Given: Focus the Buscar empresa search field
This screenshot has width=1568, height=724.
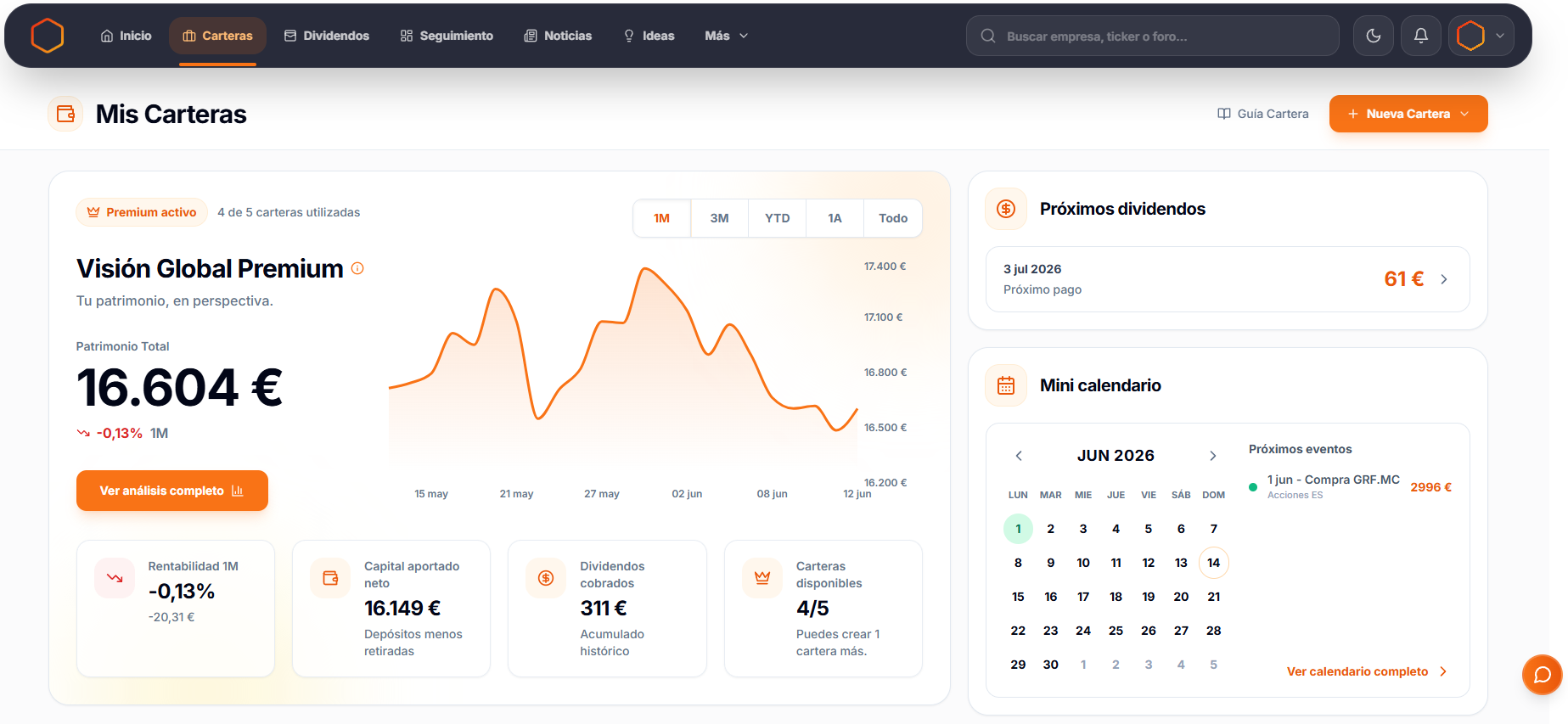Looking at the screenshot, I should [x=1152, y=36].
